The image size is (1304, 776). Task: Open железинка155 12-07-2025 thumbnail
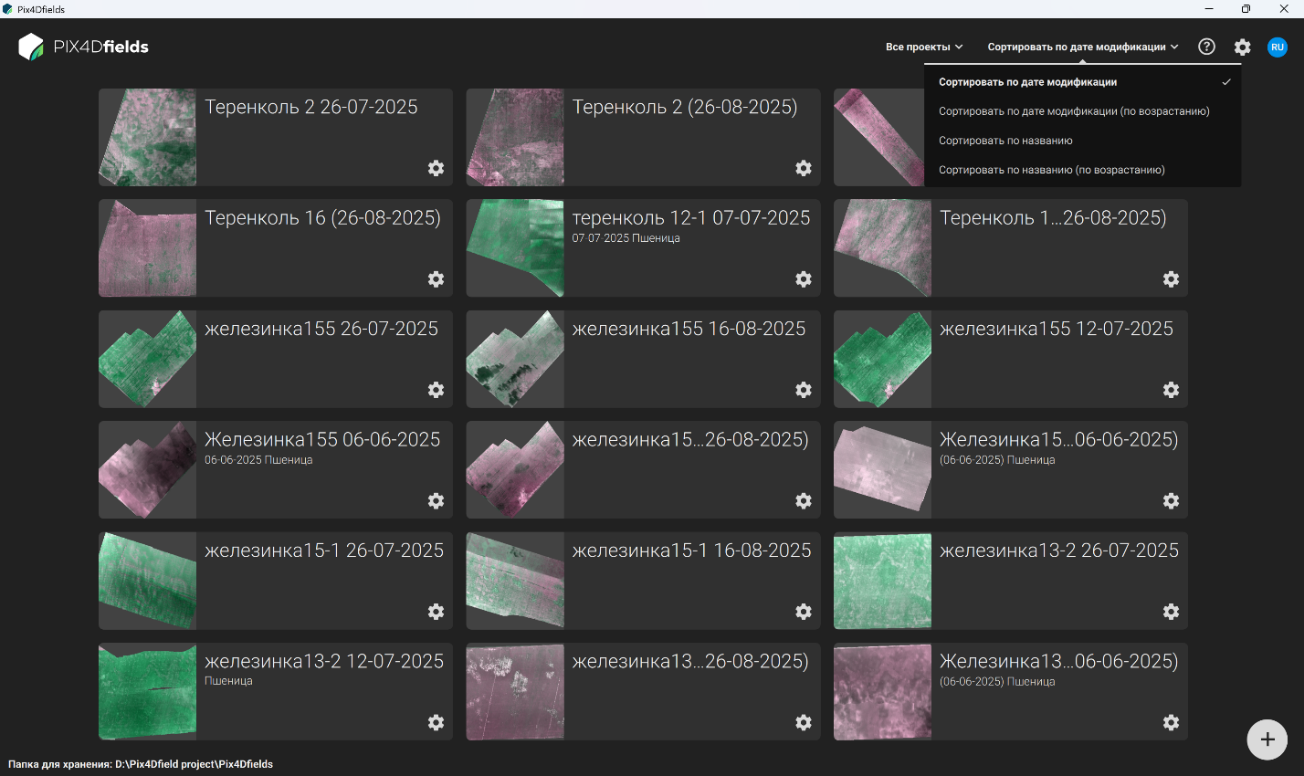(x=882, y=359)
